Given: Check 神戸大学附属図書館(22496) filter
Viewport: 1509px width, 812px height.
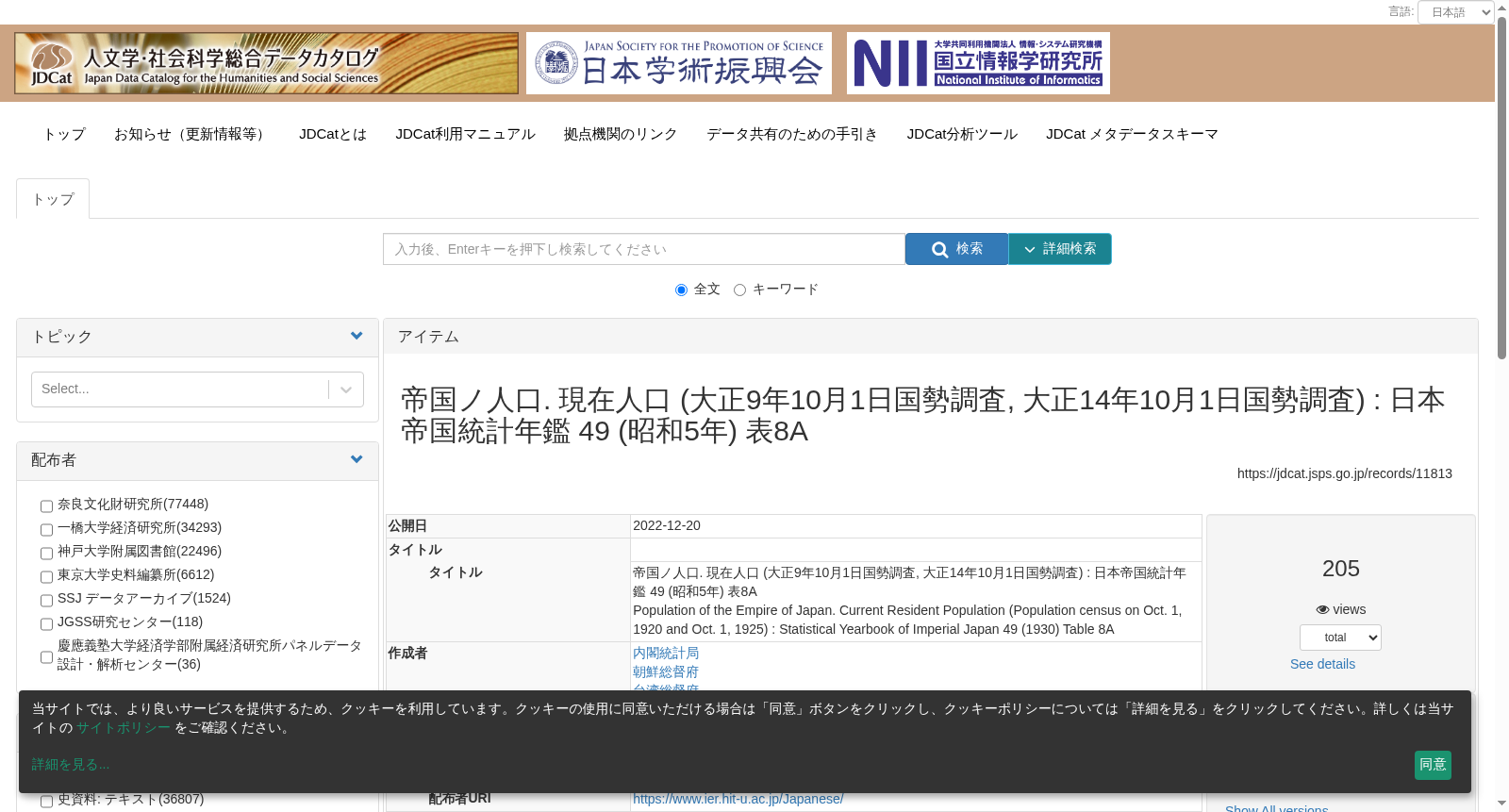Looking at the screenshot, I should click(46, 554).
